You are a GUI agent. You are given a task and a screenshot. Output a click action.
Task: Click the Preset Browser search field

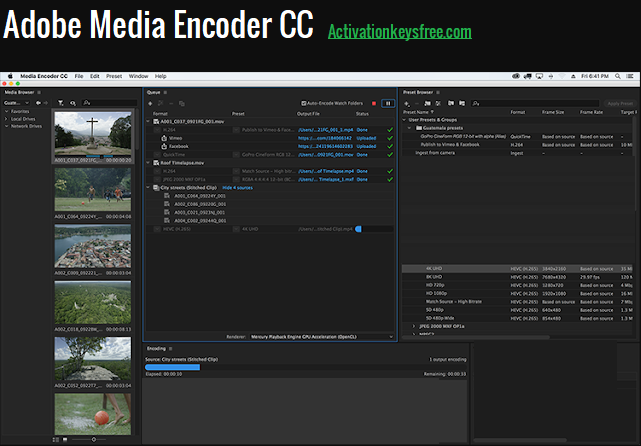tap(535, 103)
